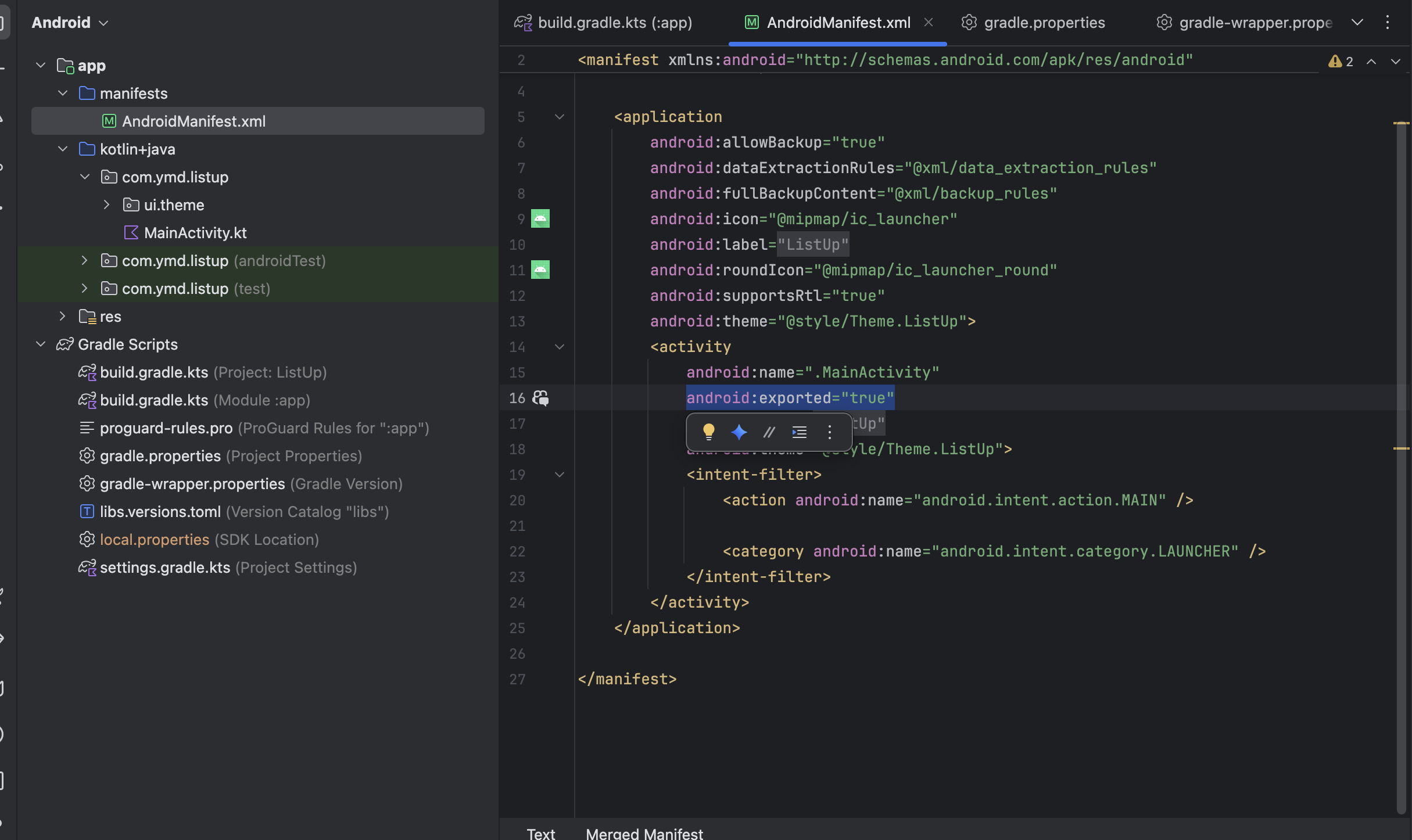Click the editor vertical scrollbar
This screenshot has width=1412, height=840.
tap(1401, 465)
